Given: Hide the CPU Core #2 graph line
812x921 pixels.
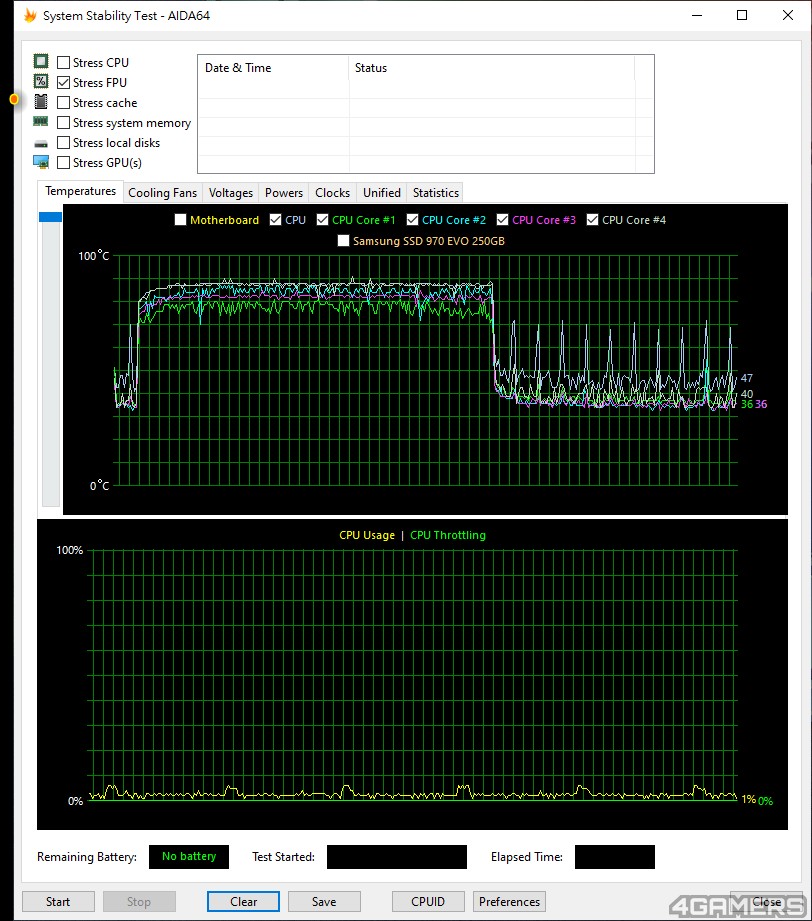Looking at the screenshot, I should (x=412, y=220).
